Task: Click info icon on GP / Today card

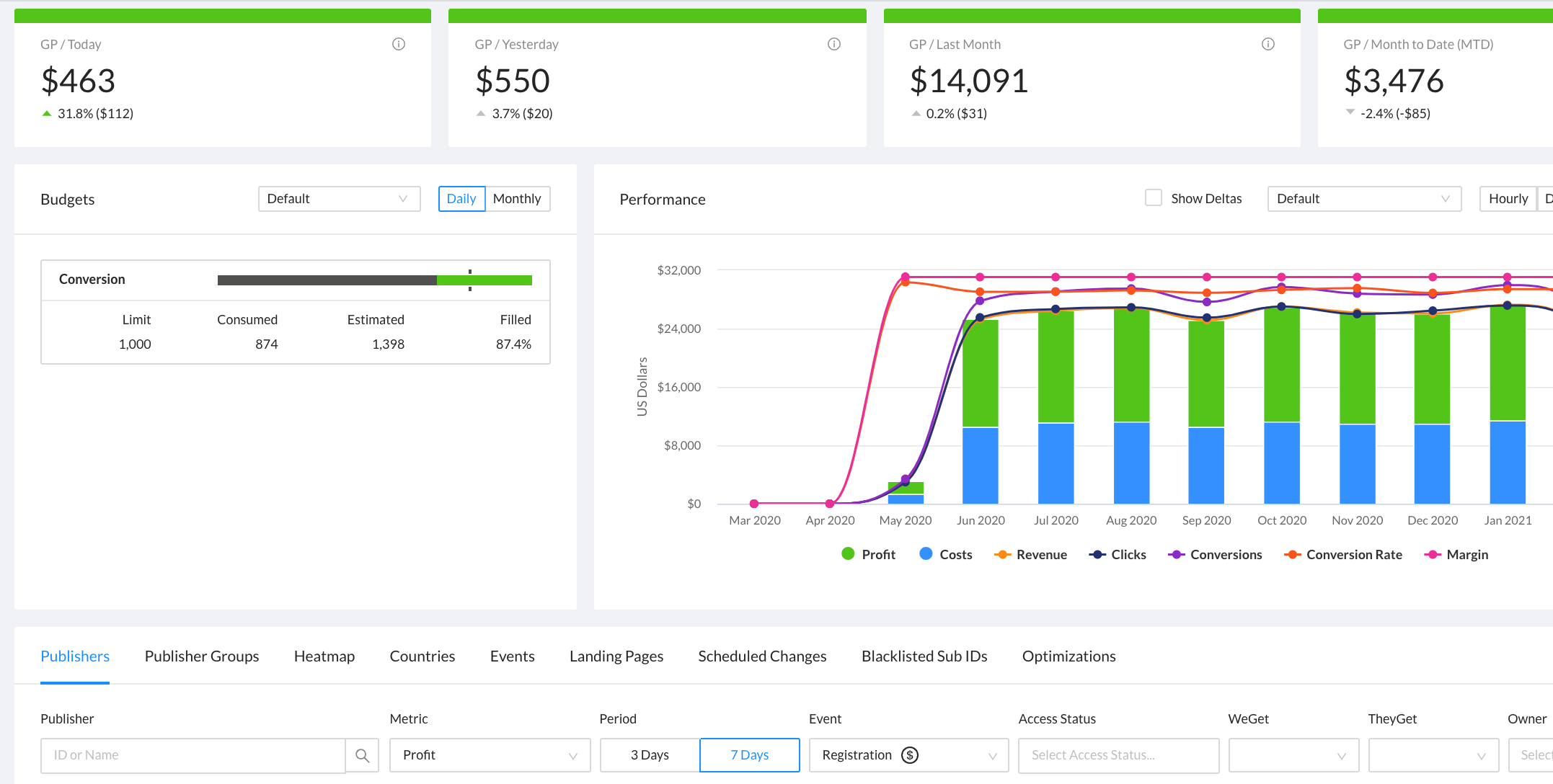Action: pos(399,44)
